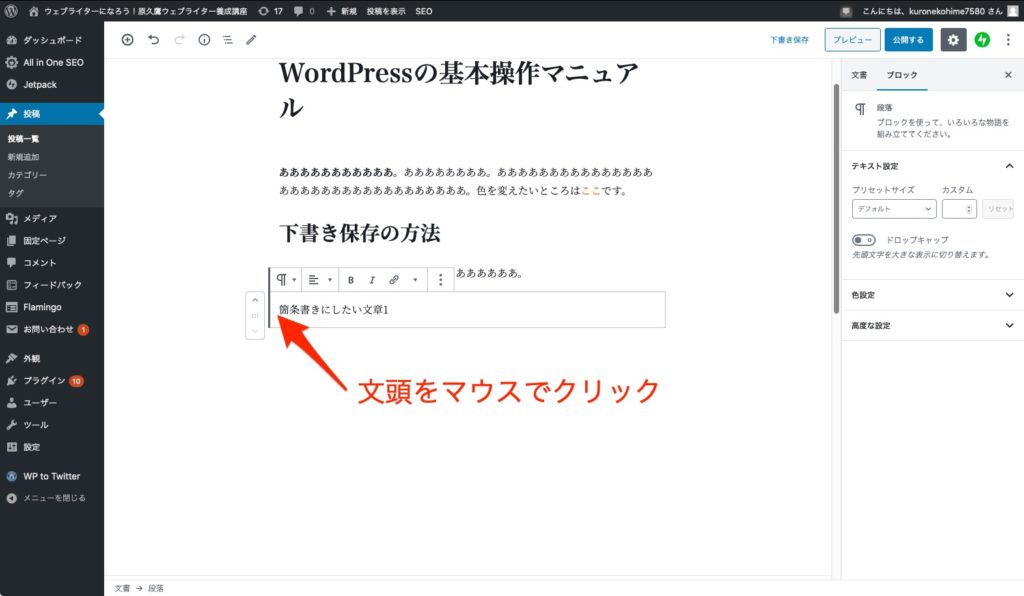Click the custom font size field
This screenshot has height=596, width=1024.
pos(959,209)
